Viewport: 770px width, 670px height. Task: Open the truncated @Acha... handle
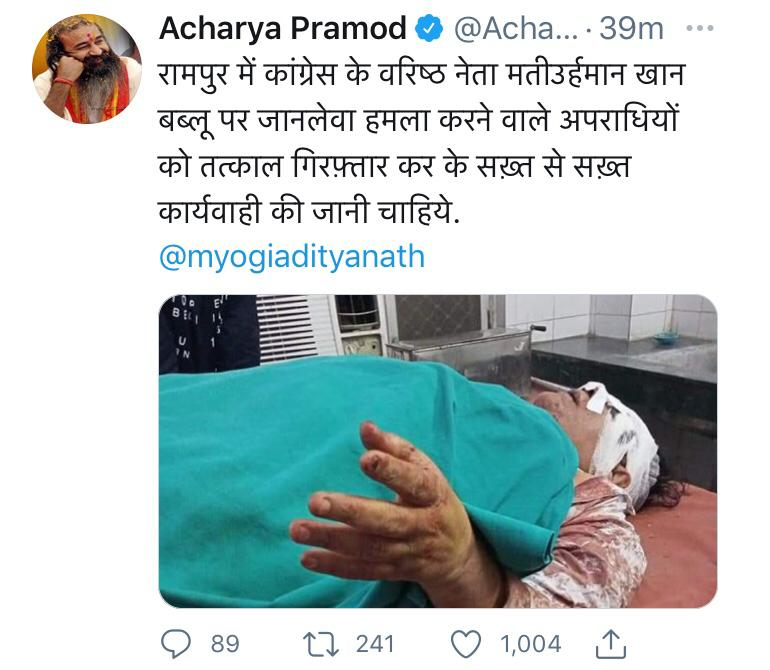point(516,28)
